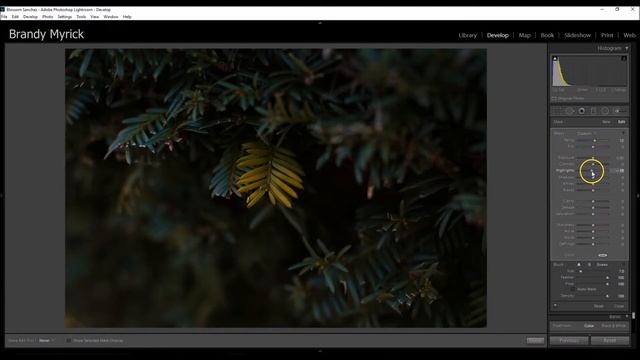The height and width of the screenshot is (360, 640).
Task: Select the Red Eye Correction tool
Action: [582, 111]
